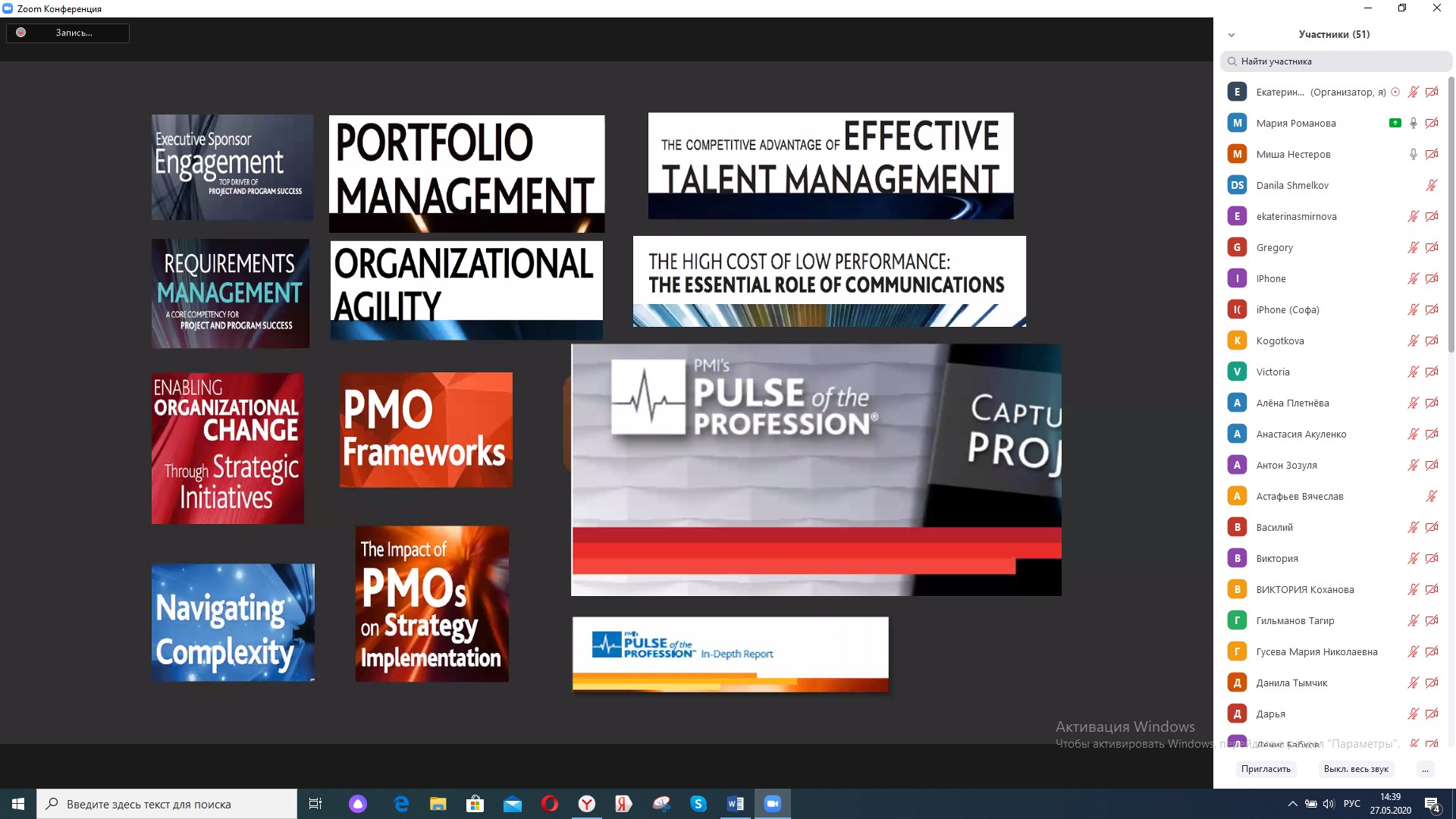Image resolution: width=1456 pixels, height=819 pixels.
Task: Open Skype from taskbar
Action: point(698,804)
